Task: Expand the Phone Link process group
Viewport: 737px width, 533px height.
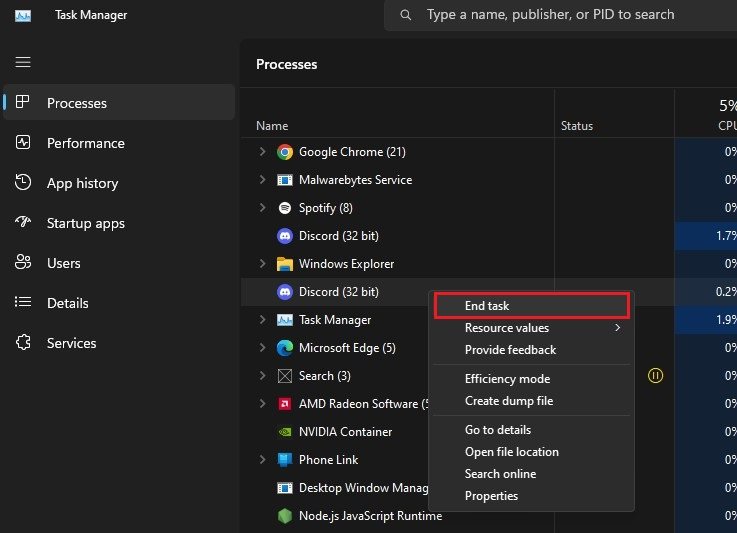Action: 262,460
